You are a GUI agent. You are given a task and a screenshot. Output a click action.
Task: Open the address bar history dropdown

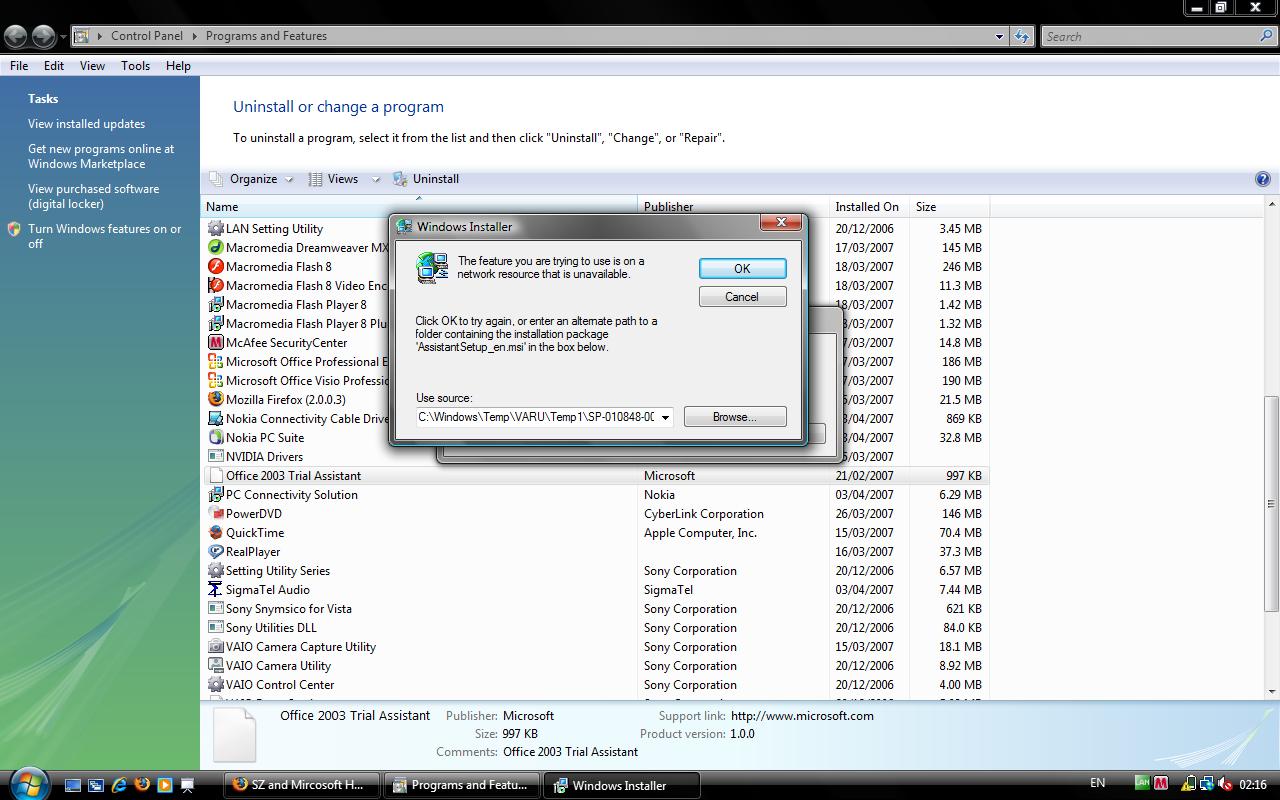(x=999, y=36)
